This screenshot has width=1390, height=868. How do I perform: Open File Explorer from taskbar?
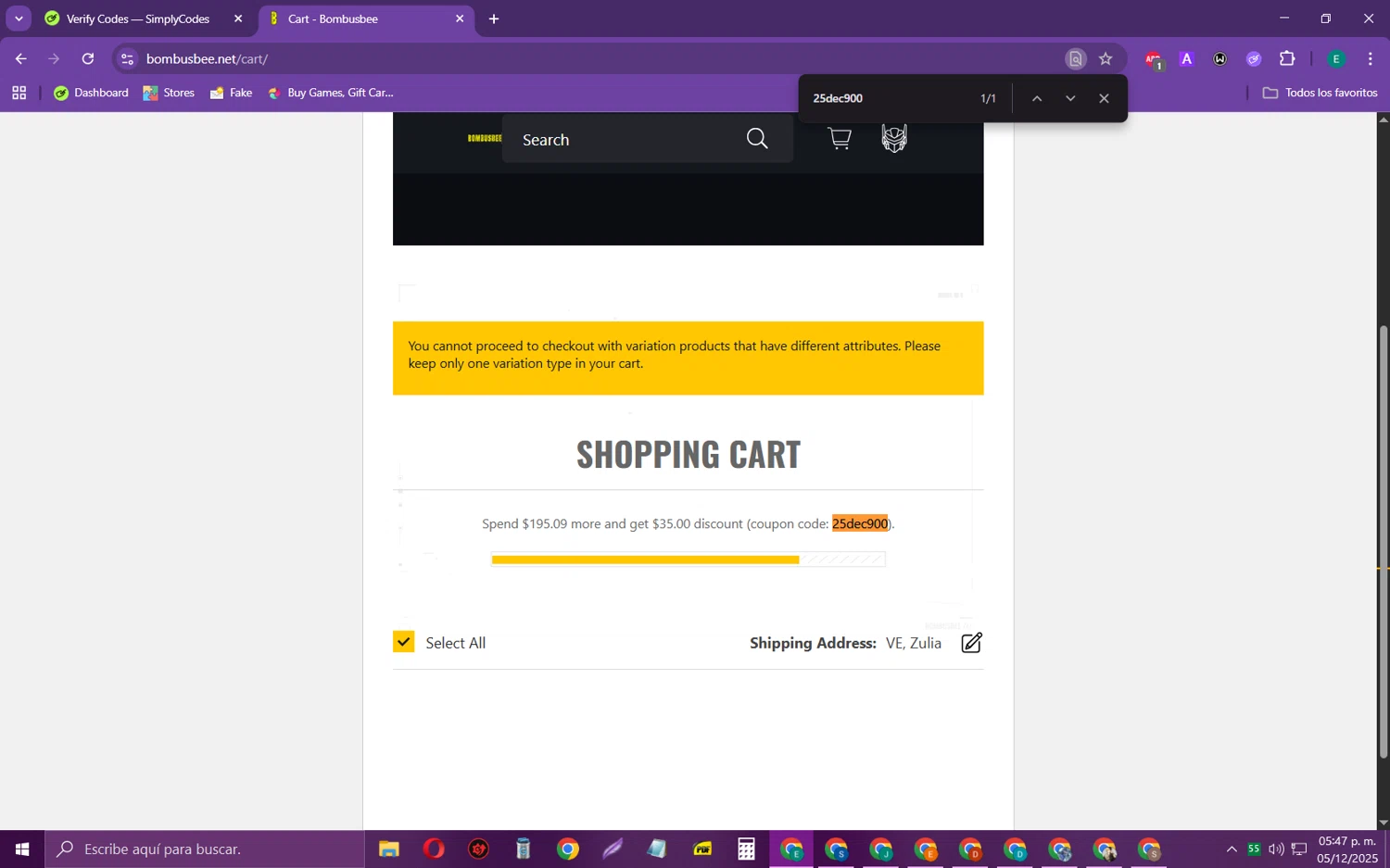pyautogui.click(x=389, y=849)
